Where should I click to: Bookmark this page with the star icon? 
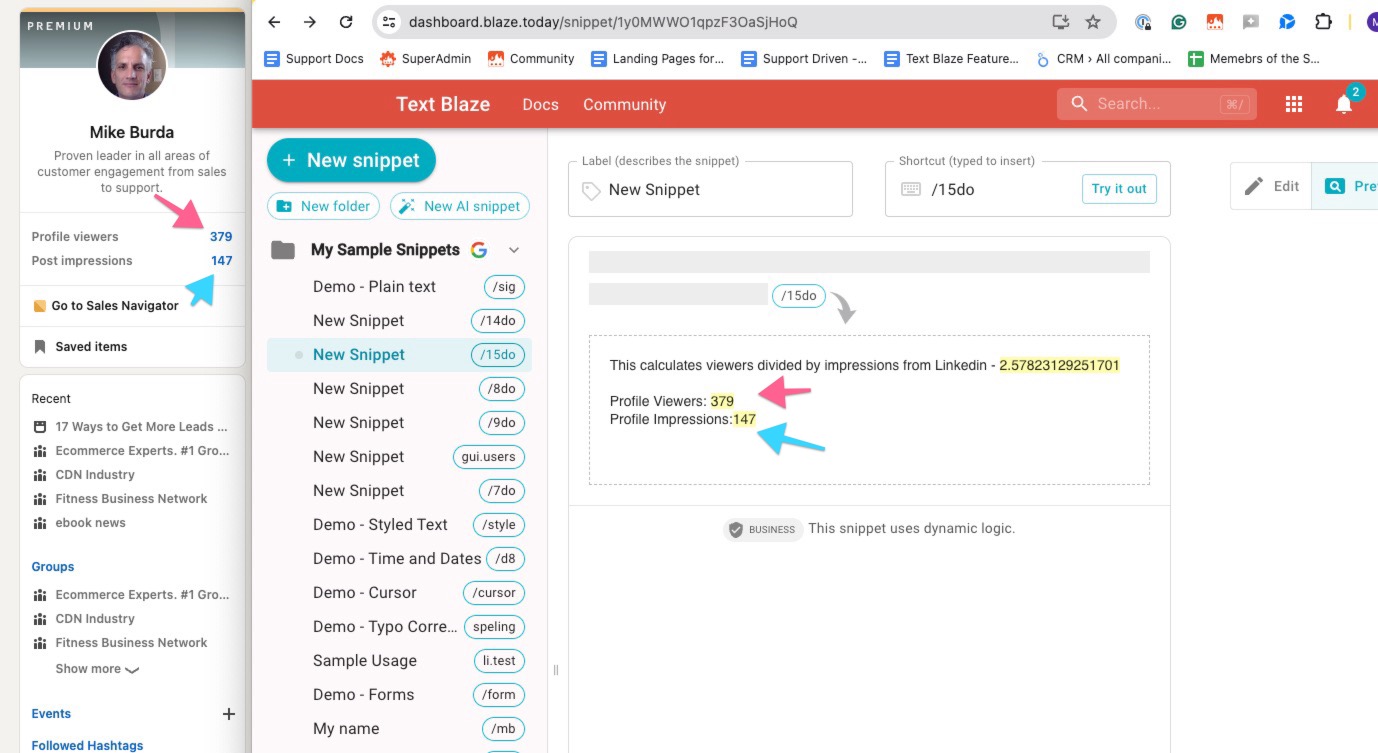click(x=1093, y=22)
